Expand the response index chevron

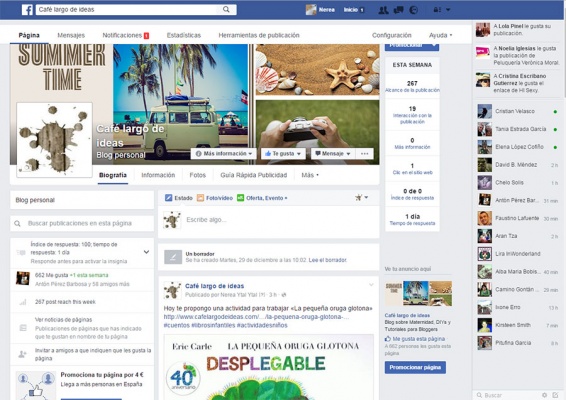click(146, 252)
